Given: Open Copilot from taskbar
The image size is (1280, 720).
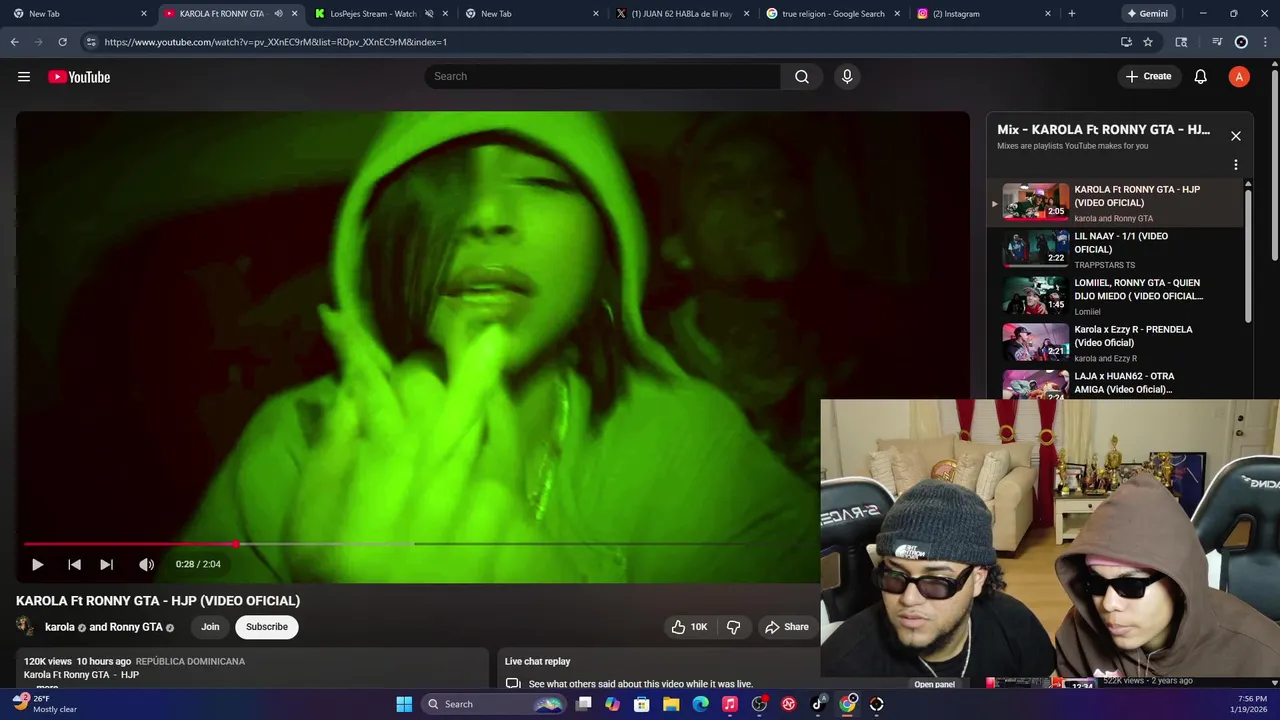Looking at the screenshot, I should [x=613, y=704].
